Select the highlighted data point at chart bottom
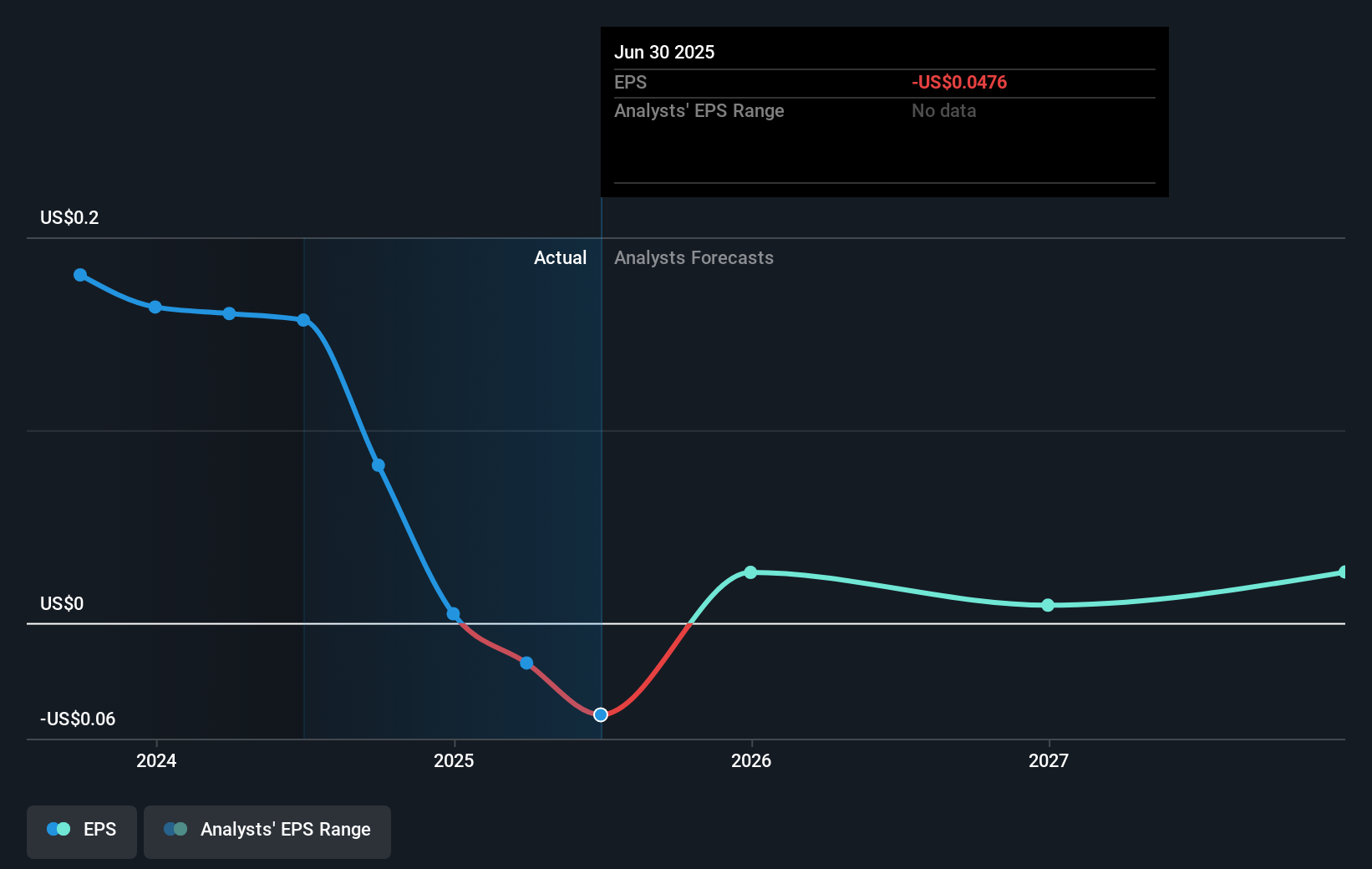The image size is (1372, 869). tap(600, 714)
